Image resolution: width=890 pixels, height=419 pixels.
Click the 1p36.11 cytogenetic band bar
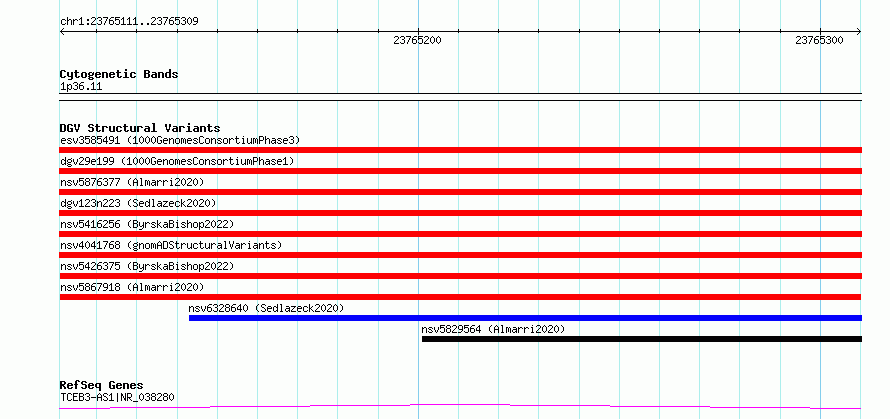point(460,97)
